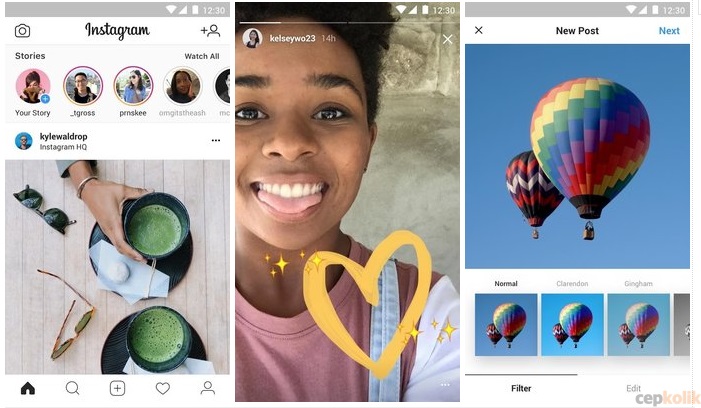Open the _tgross story circle
The width and height of the screenshot is (701, 408).
pos(83,86)
